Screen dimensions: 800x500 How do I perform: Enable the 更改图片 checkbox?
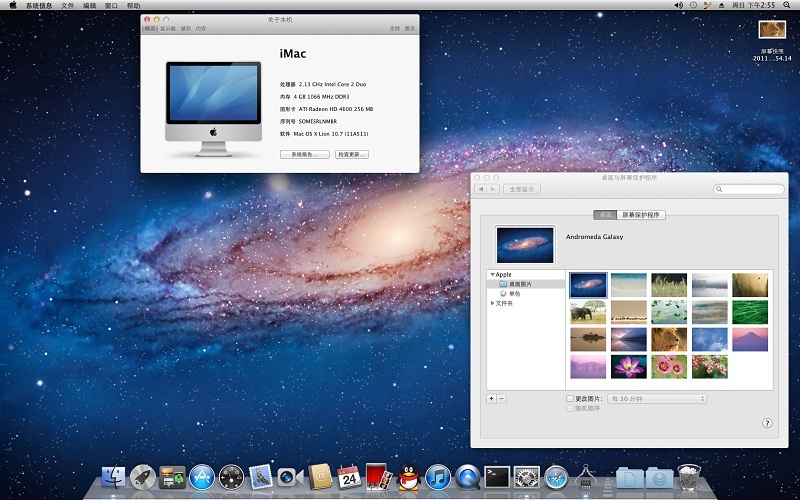pos(570,398)
